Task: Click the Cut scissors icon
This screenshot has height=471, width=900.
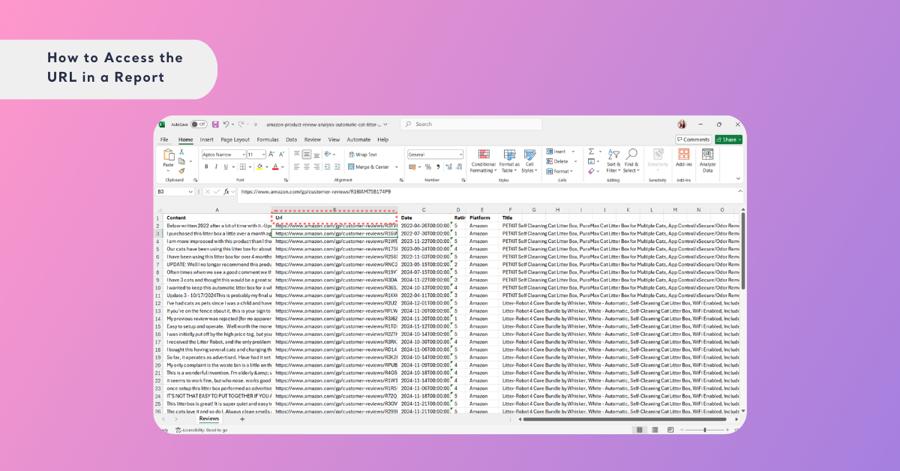Action: click(x=182, y=152)
